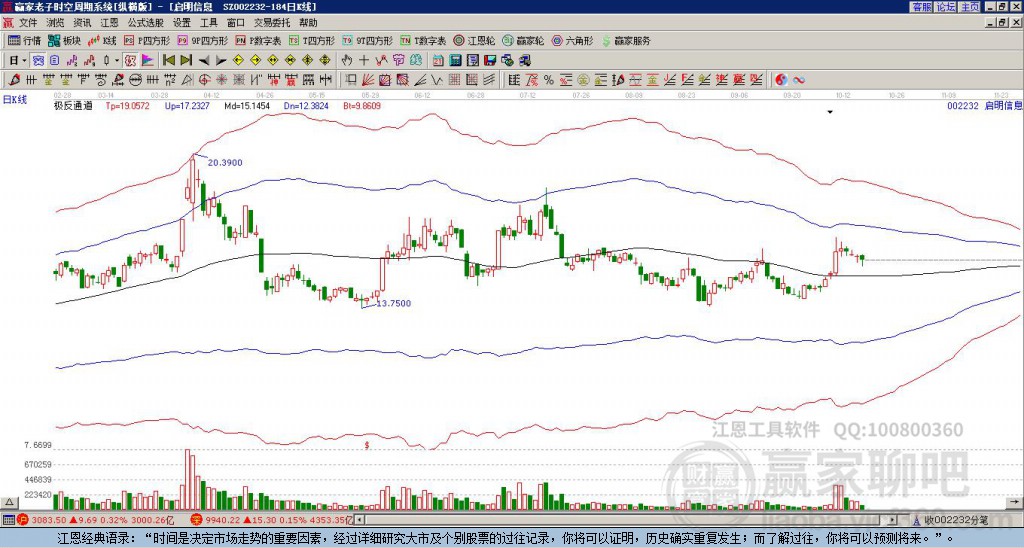Screen dimensions: 1024x548
Task: Select the circle with horizontal lines tool
Action: (135, 80)
